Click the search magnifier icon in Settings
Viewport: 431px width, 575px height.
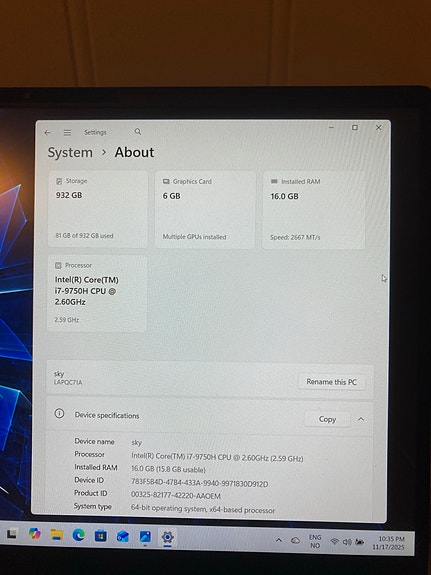click(x=138, y=131)
